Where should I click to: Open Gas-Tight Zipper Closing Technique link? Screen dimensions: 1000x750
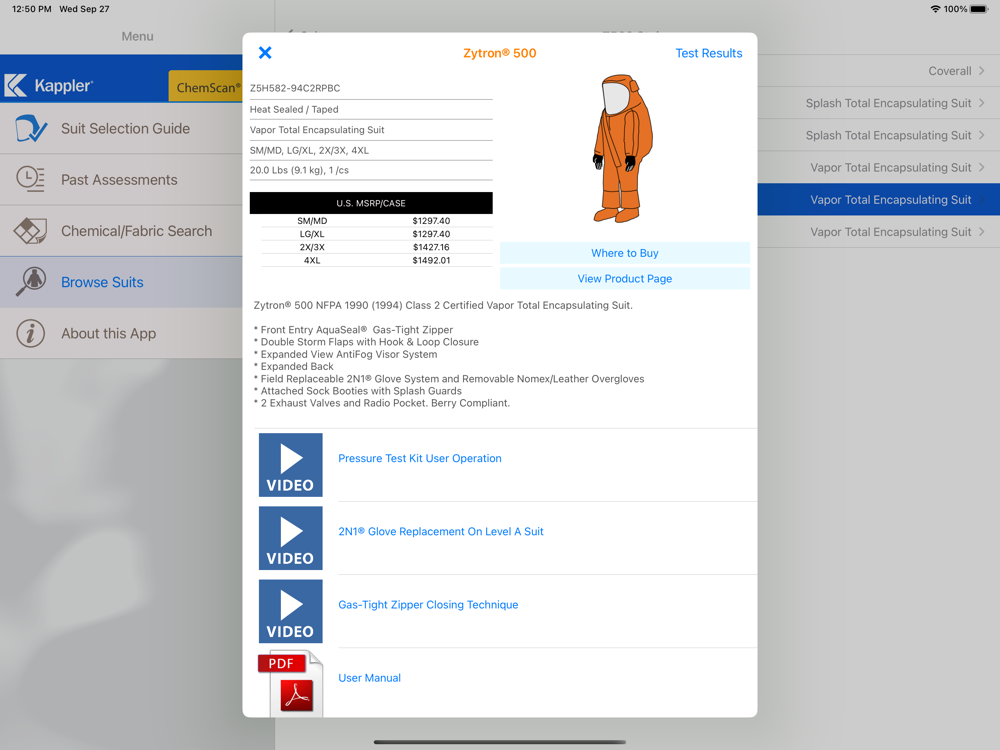tap(428, 605)
